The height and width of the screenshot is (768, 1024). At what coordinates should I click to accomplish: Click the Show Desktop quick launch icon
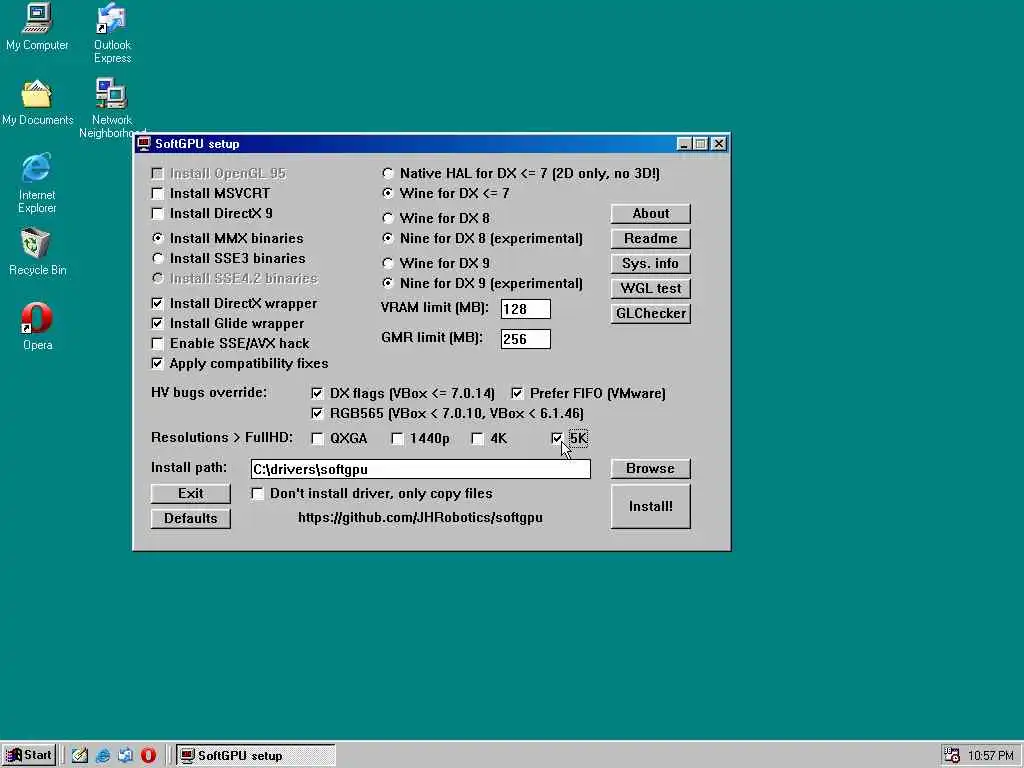coord(80,756)
